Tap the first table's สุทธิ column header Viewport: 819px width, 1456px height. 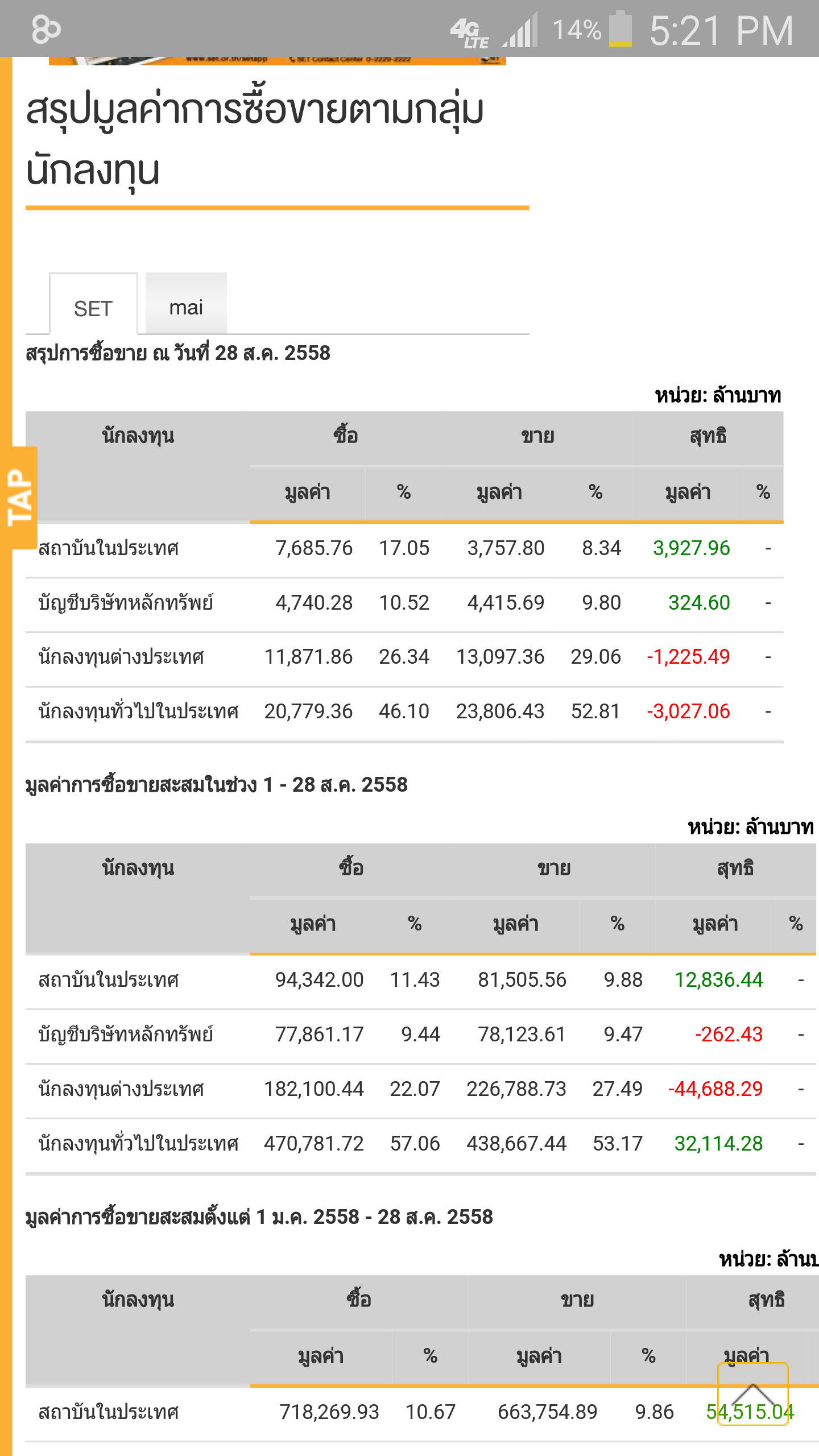click(x=708, y=436)
